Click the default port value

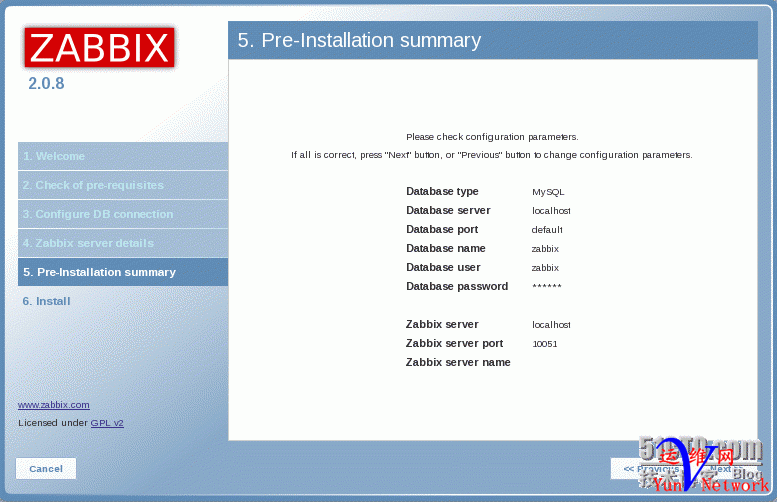tap(547, 229)
